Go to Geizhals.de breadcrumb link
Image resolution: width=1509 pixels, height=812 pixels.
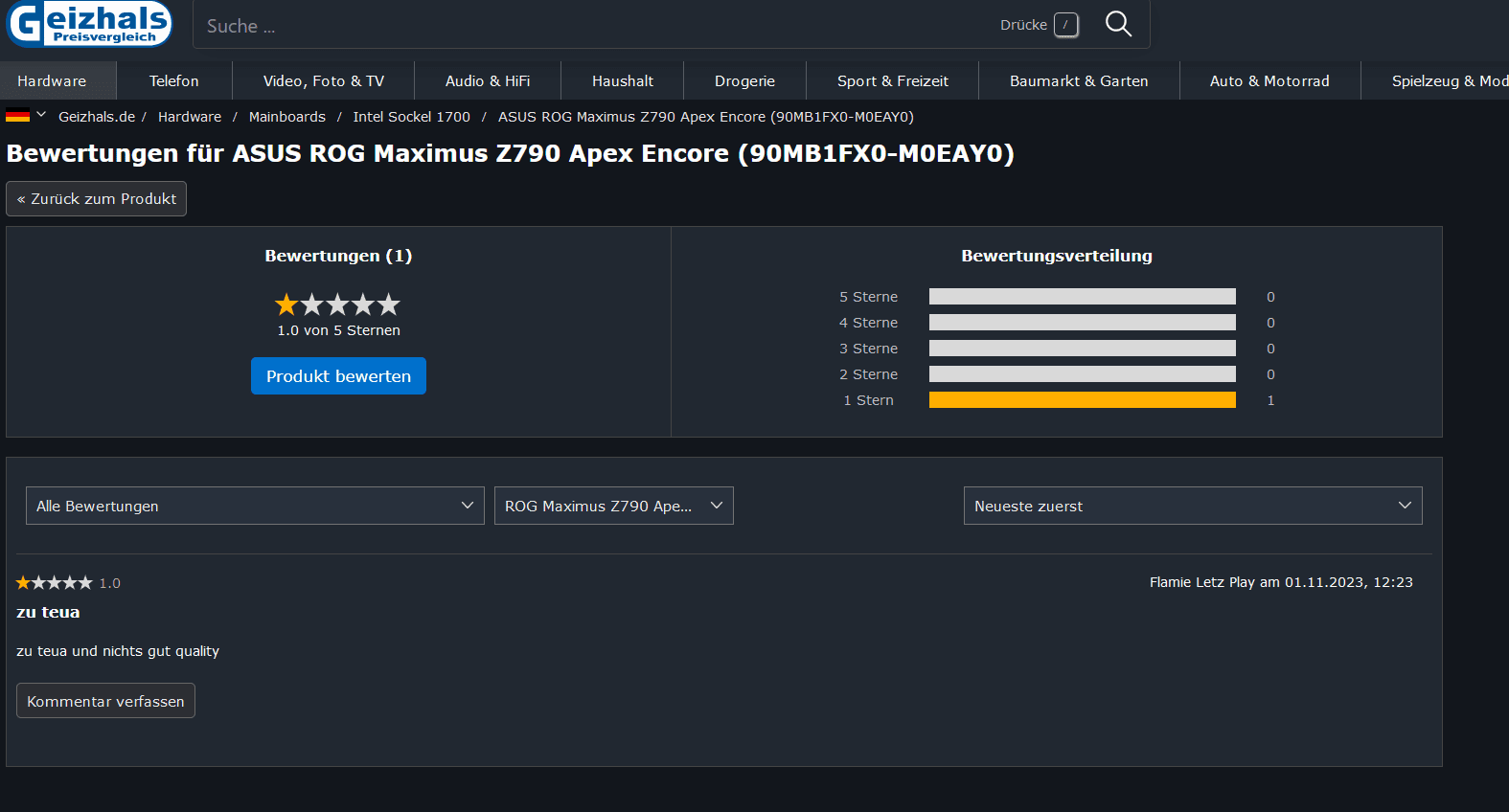[97, 117]
